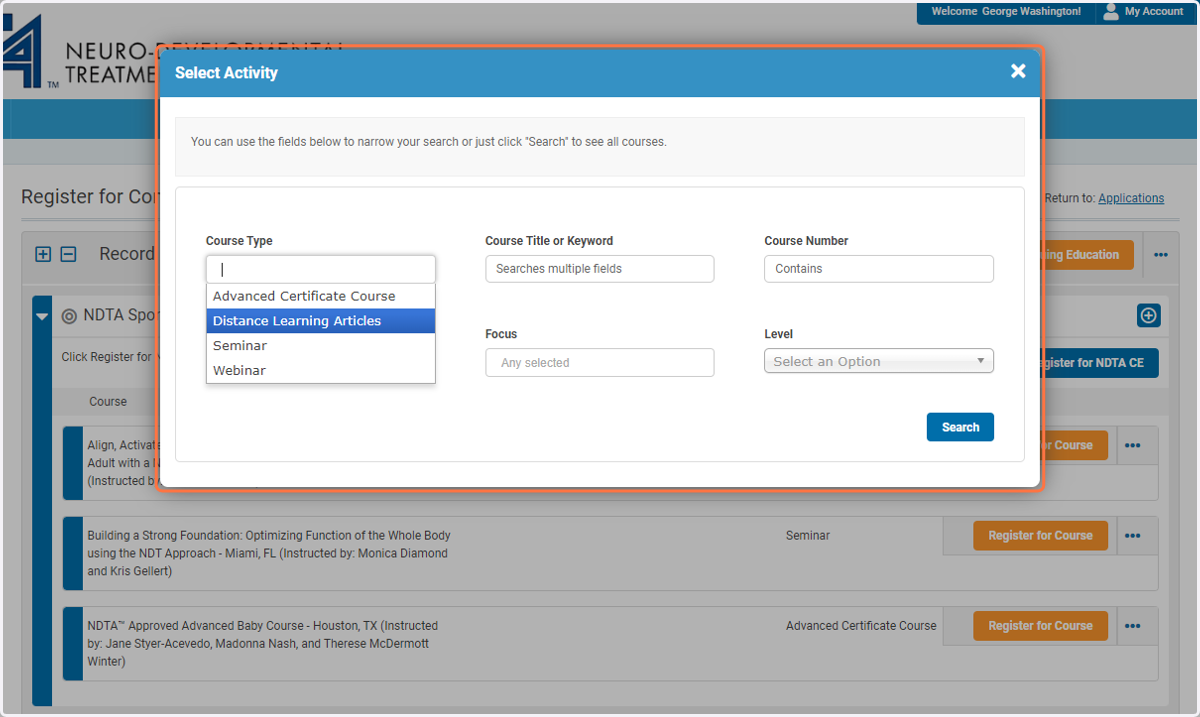Open more options for the Miami seminar row

1132,535
